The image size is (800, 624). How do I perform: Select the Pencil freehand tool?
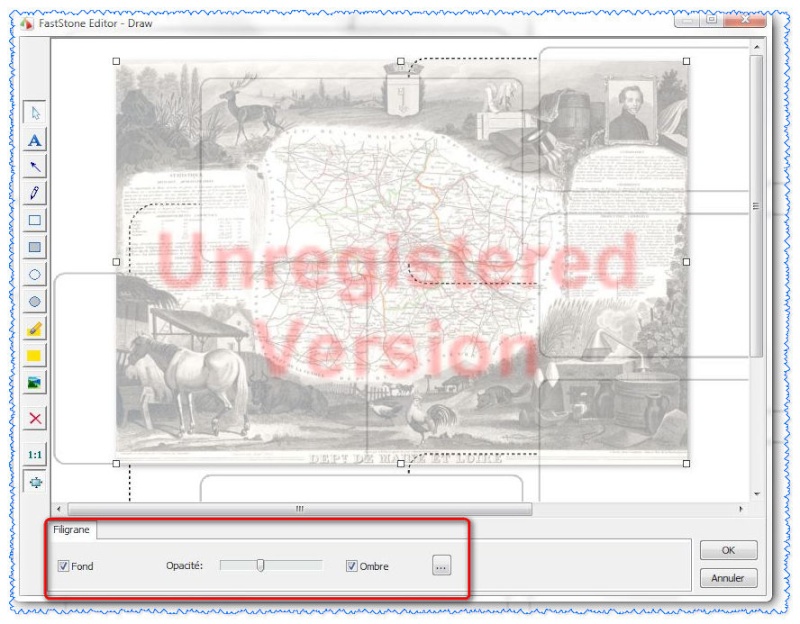35,193
